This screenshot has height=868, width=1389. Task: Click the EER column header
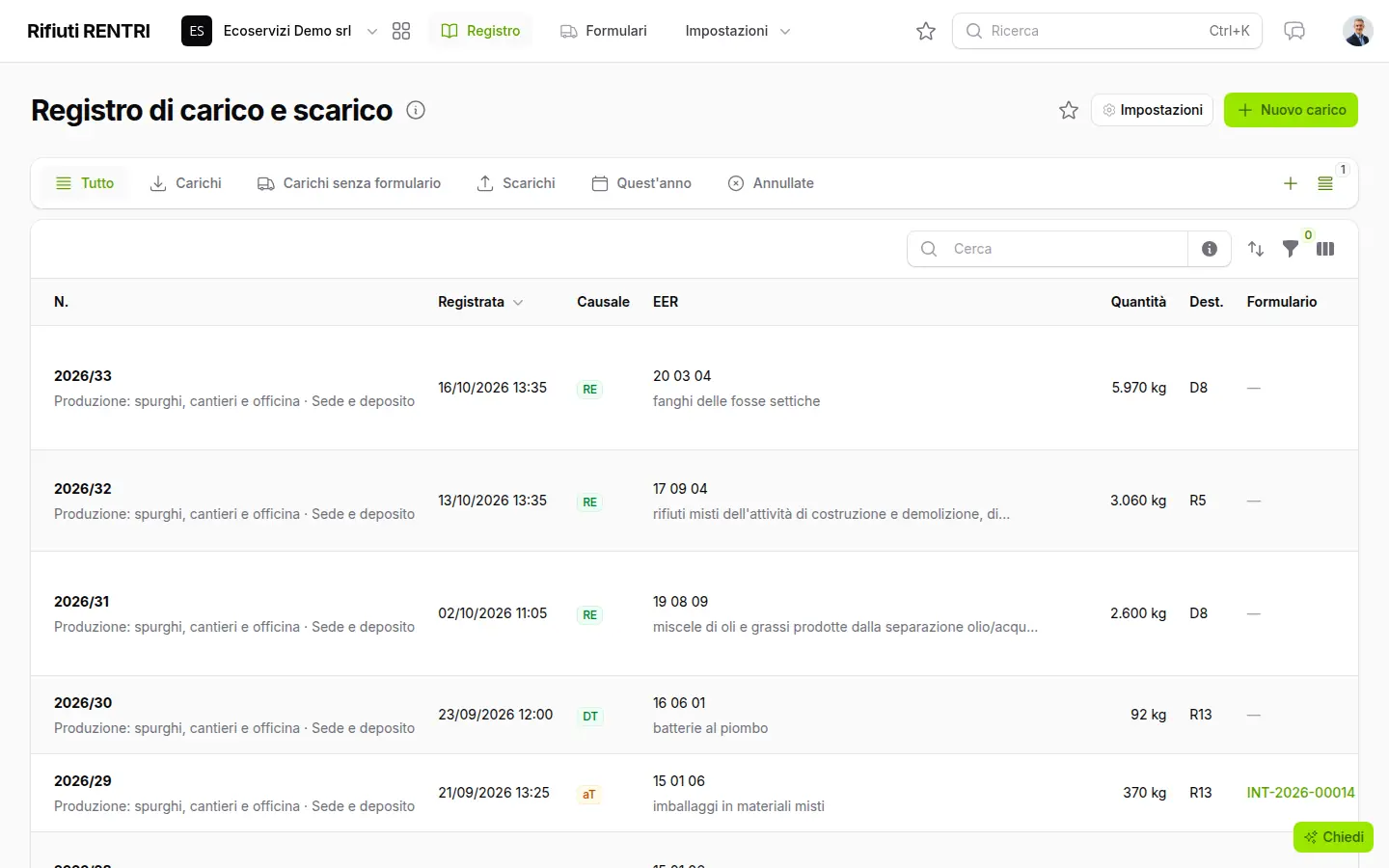[666, 302]
